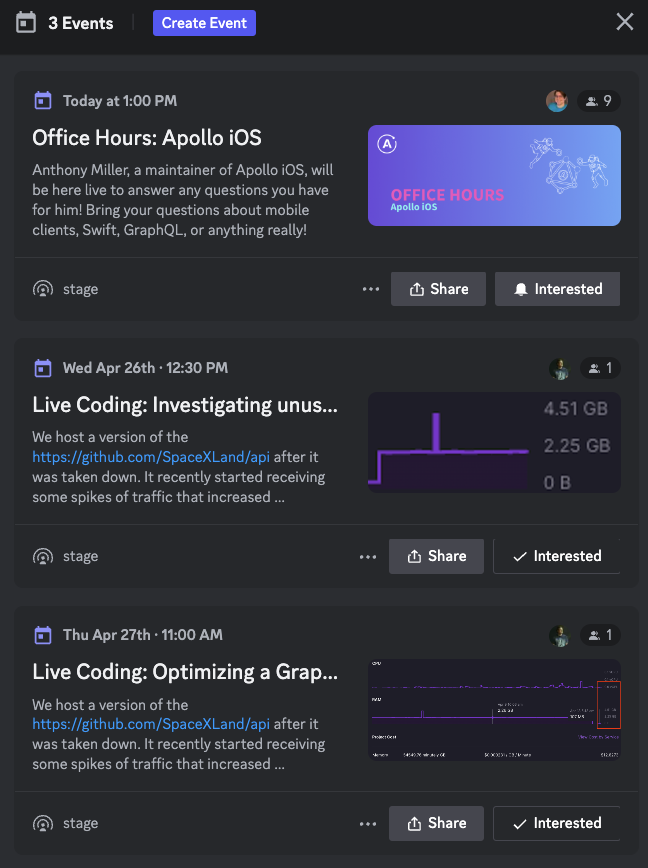Click stage icon under Thu Apr 27th event
Image resolution: width=648 pixels, height=868 pixels.
coord(43,823)
